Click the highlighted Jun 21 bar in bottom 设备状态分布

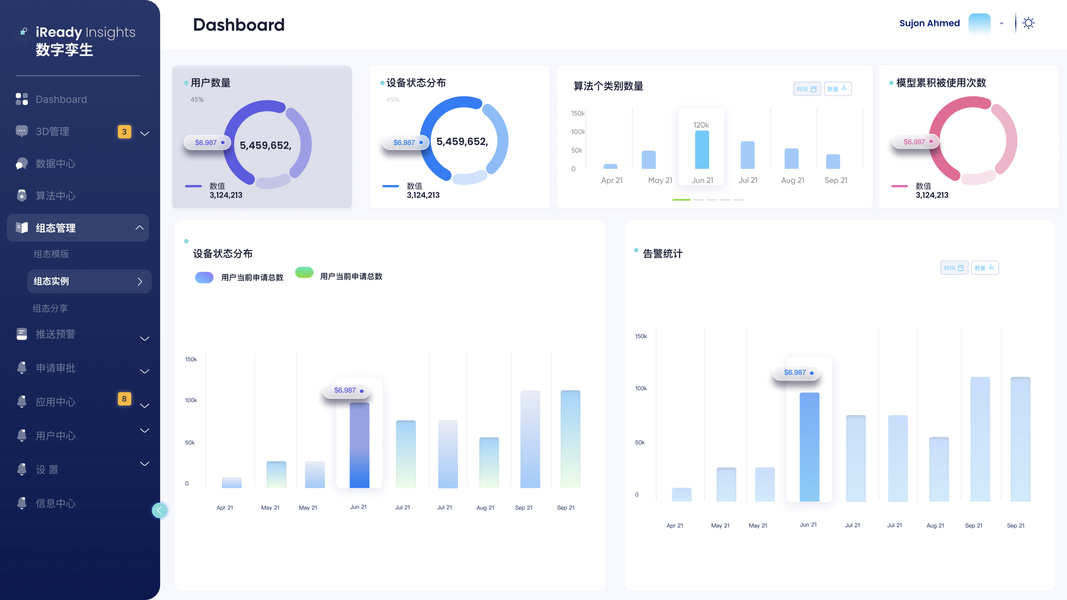pyautogui.click(x=359, y=445)
